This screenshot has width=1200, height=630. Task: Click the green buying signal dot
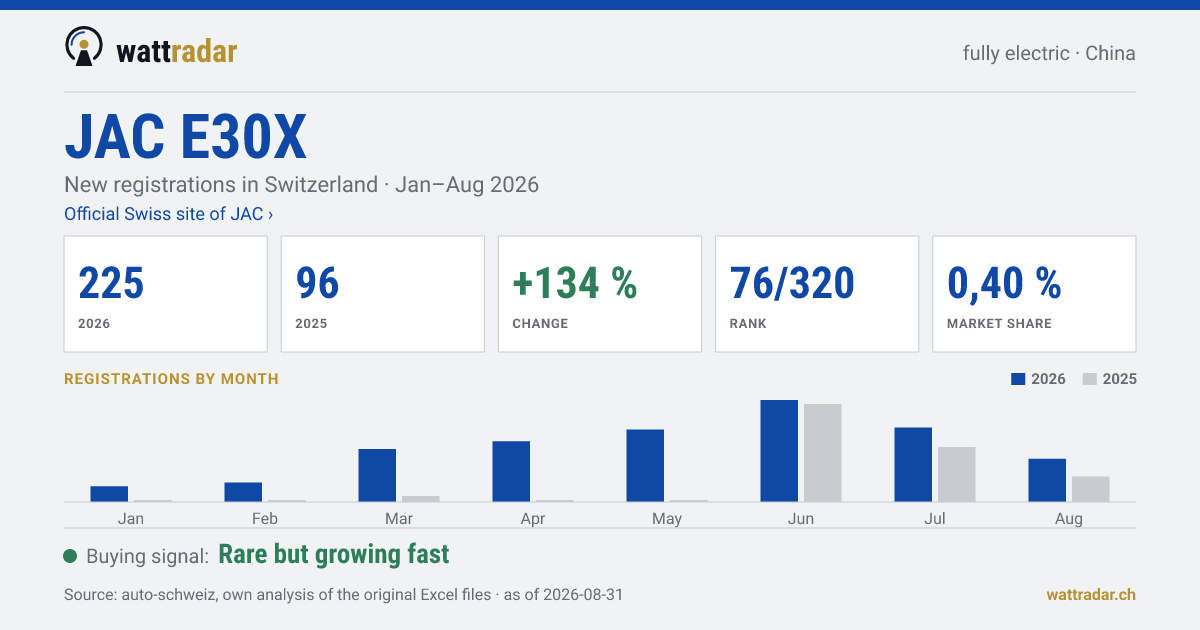click(70, 556)
